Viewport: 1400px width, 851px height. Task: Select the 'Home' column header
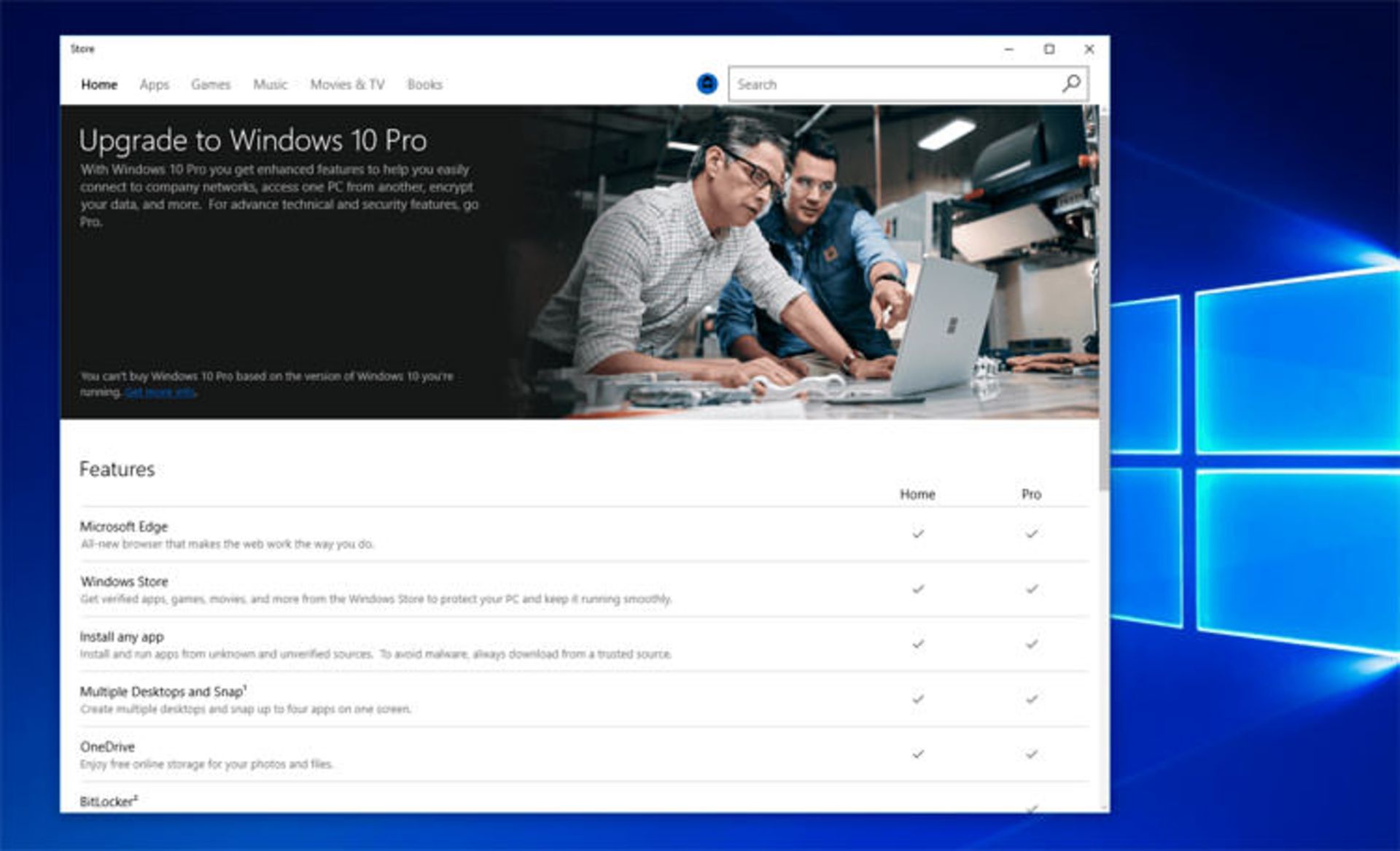pos(917,494)
